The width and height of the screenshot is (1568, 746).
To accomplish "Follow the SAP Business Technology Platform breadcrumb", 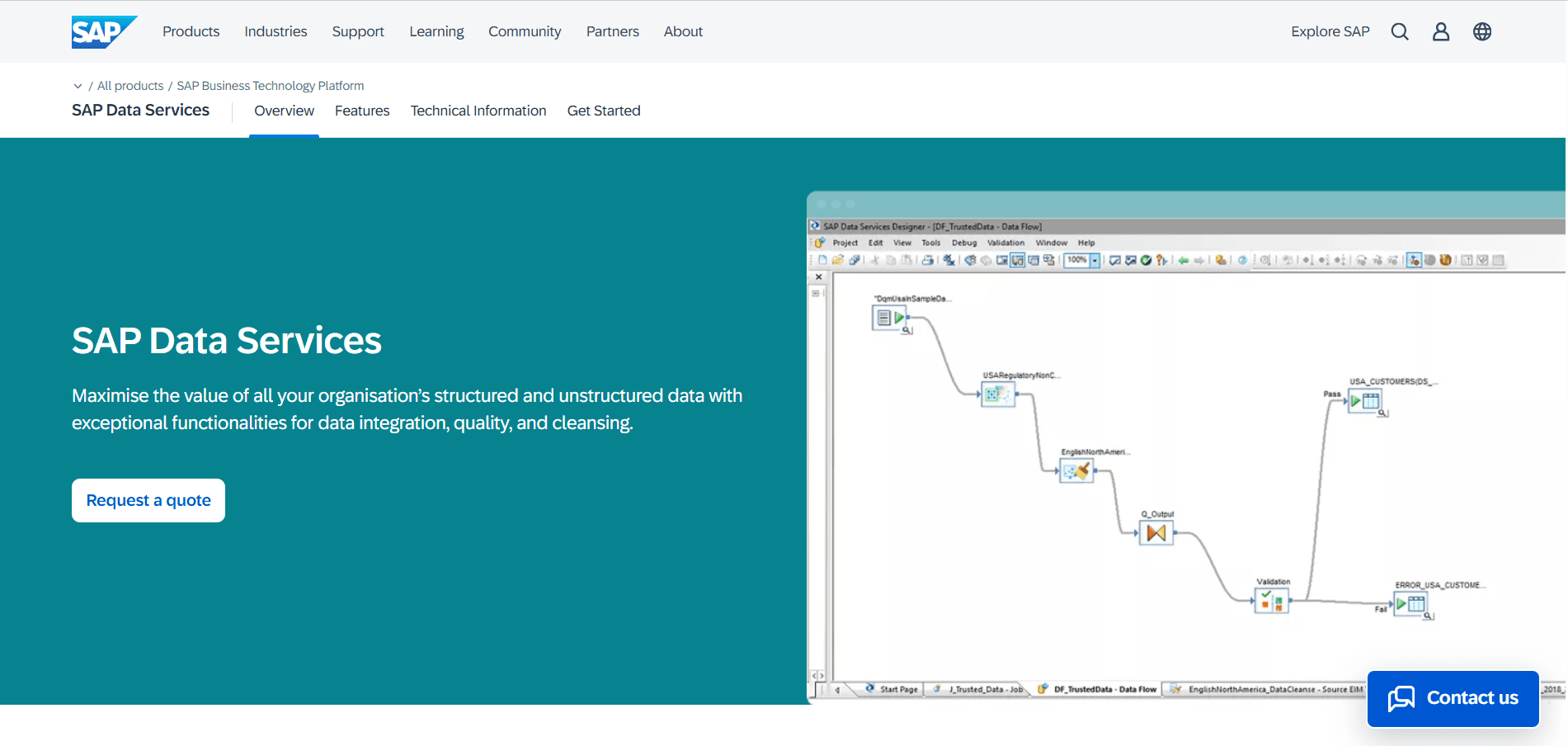I will [x=271, y=86].
